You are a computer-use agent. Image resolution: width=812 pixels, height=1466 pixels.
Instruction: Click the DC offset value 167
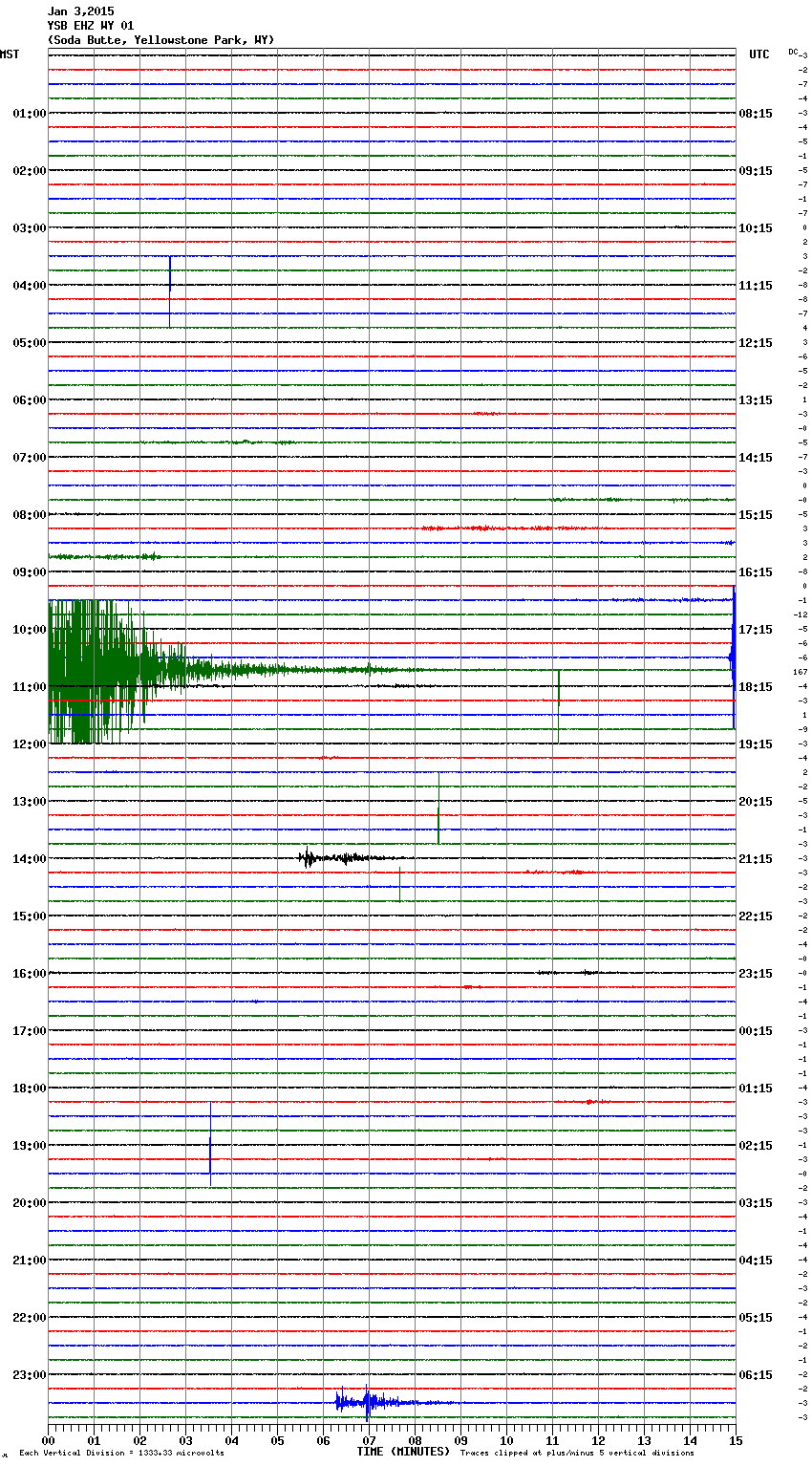pos(801,672)
